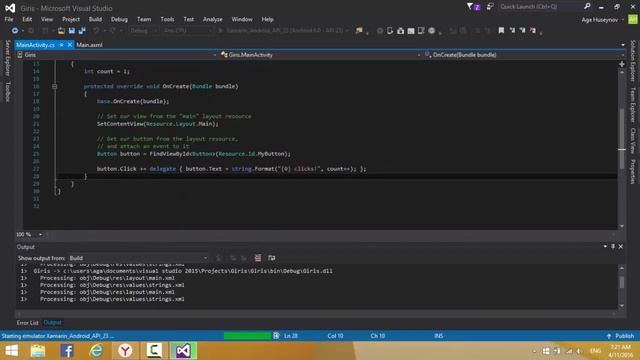Open Output panel window position dropdown arrow
The height and width of the screenshot is (360, 640).
(x=605, y=247)
